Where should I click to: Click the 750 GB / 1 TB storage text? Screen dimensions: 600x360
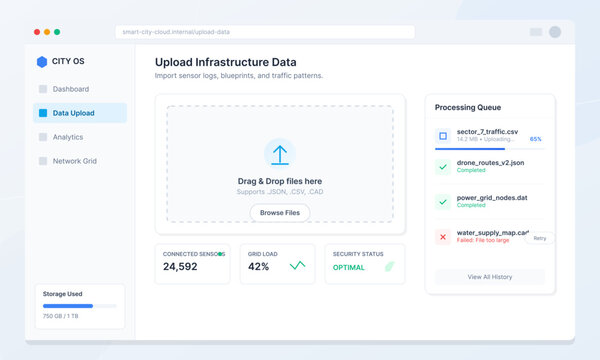[x=60, y=316]
